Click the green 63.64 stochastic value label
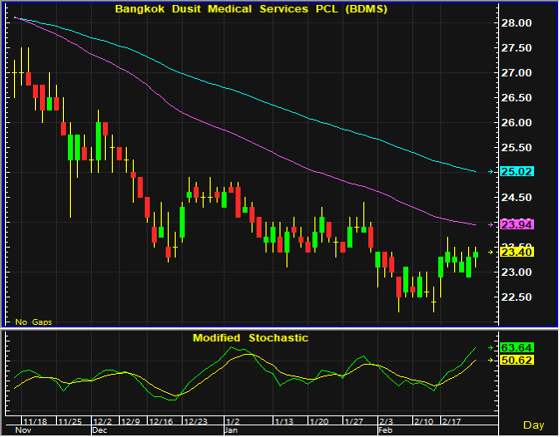 point(516,347)
